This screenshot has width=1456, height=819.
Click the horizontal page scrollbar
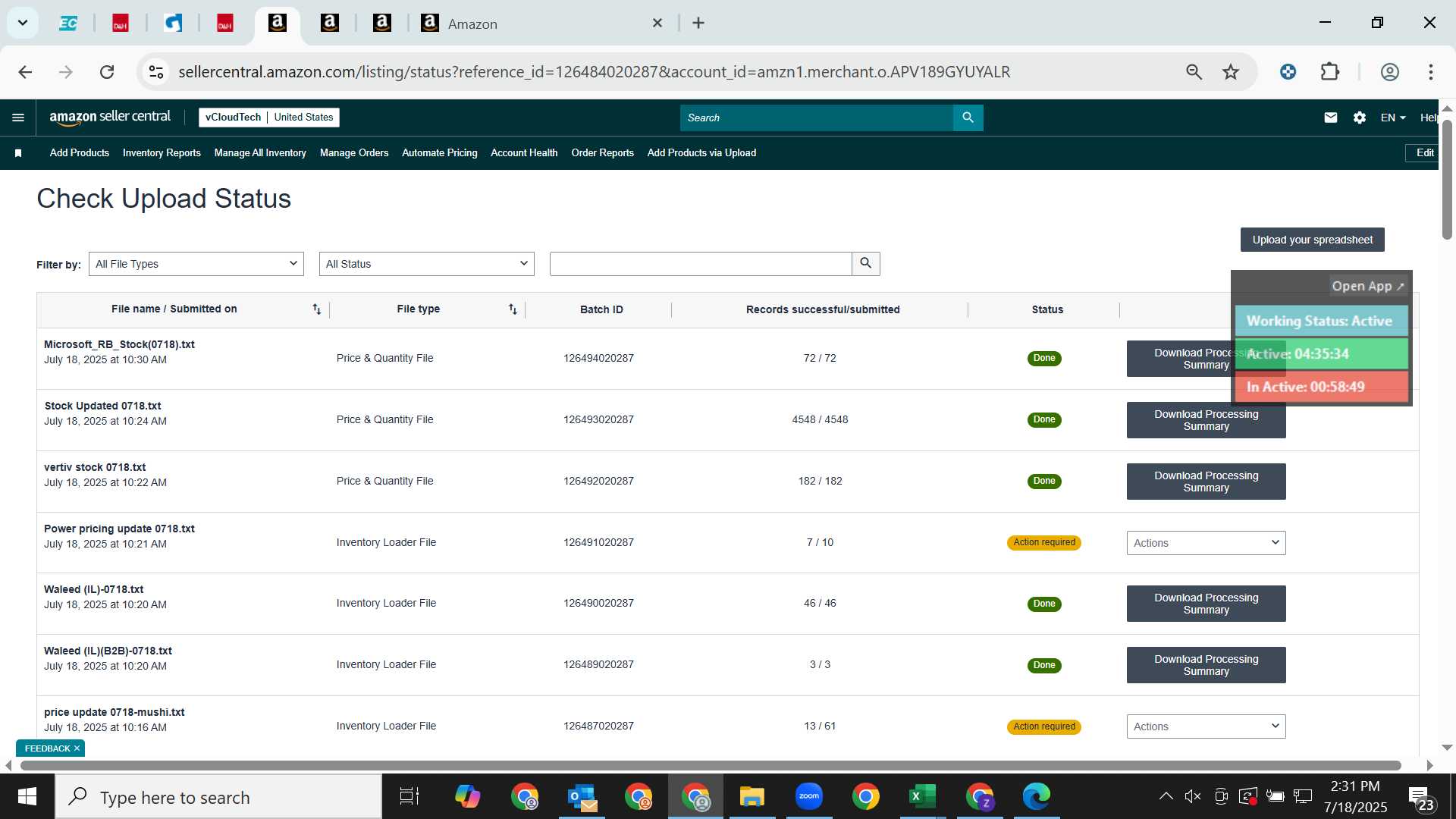pos(711,765)
